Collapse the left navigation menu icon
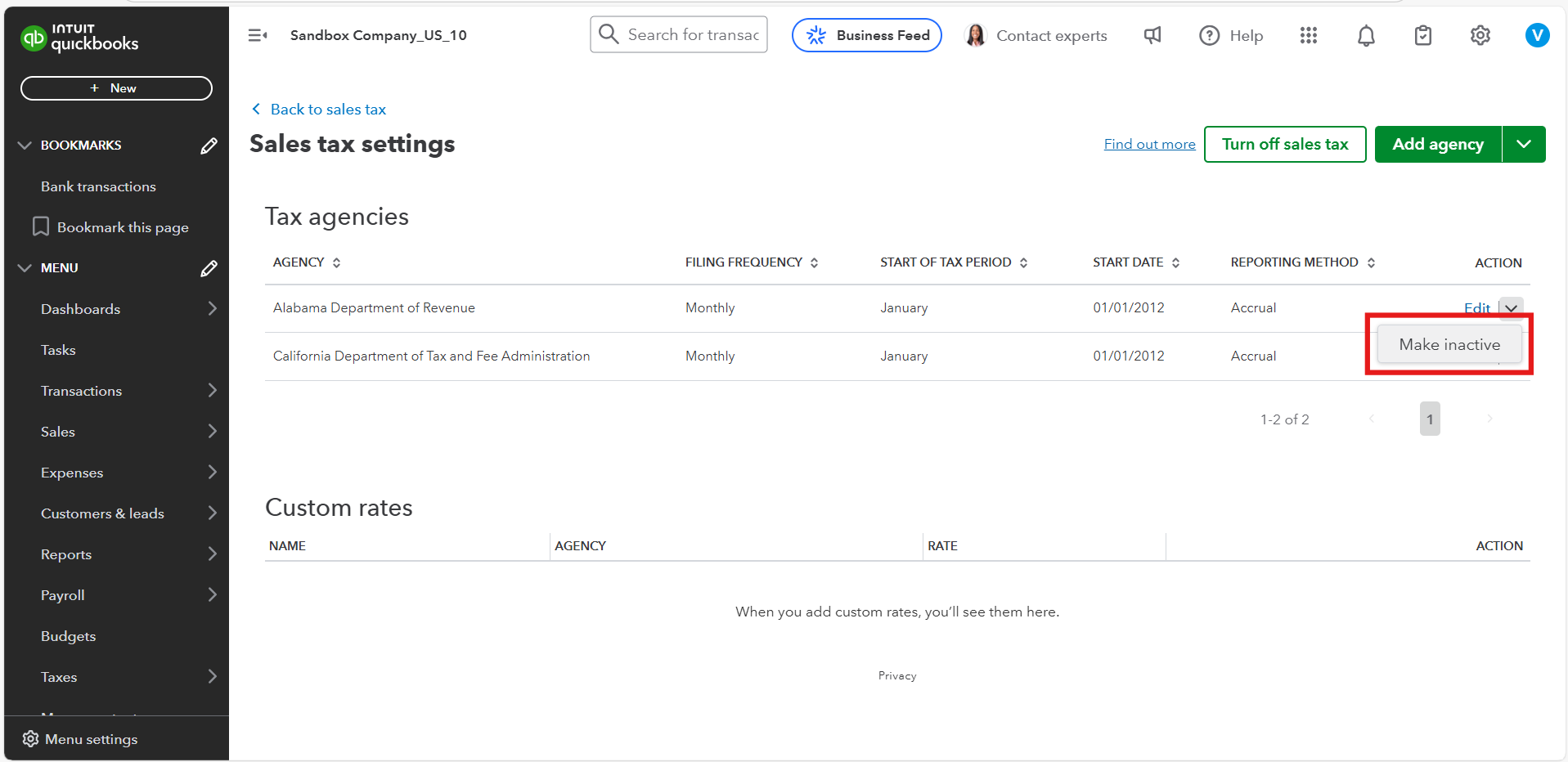This screenshot has width=1568, height=762. 258,35
